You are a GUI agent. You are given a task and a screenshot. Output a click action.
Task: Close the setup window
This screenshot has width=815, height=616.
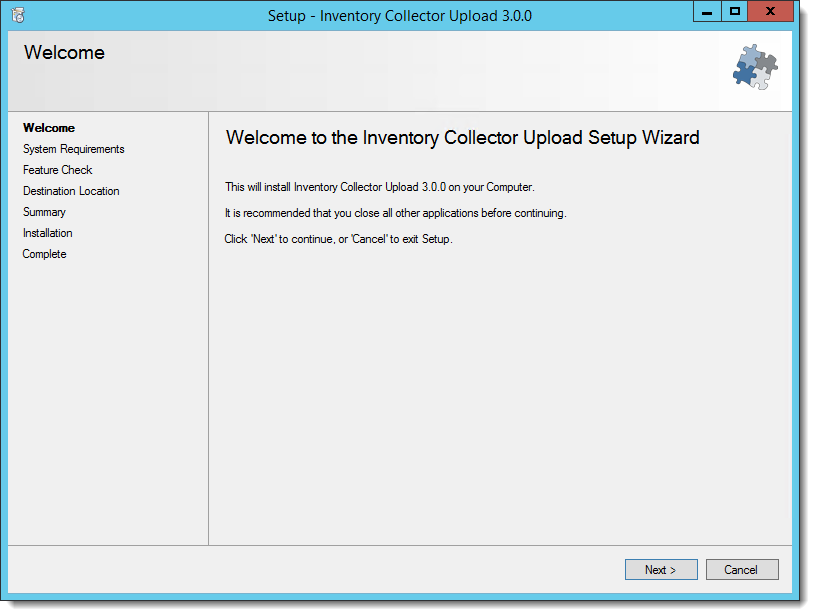coord(770,11)
